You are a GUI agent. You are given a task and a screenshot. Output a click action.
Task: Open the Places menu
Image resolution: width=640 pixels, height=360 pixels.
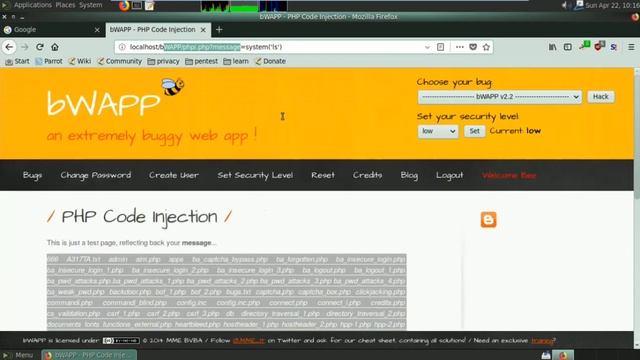pyautogui.click(x=65, y=5)
